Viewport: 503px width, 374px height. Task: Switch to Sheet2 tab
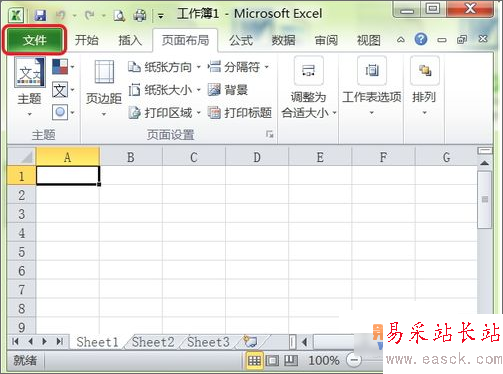153,342
